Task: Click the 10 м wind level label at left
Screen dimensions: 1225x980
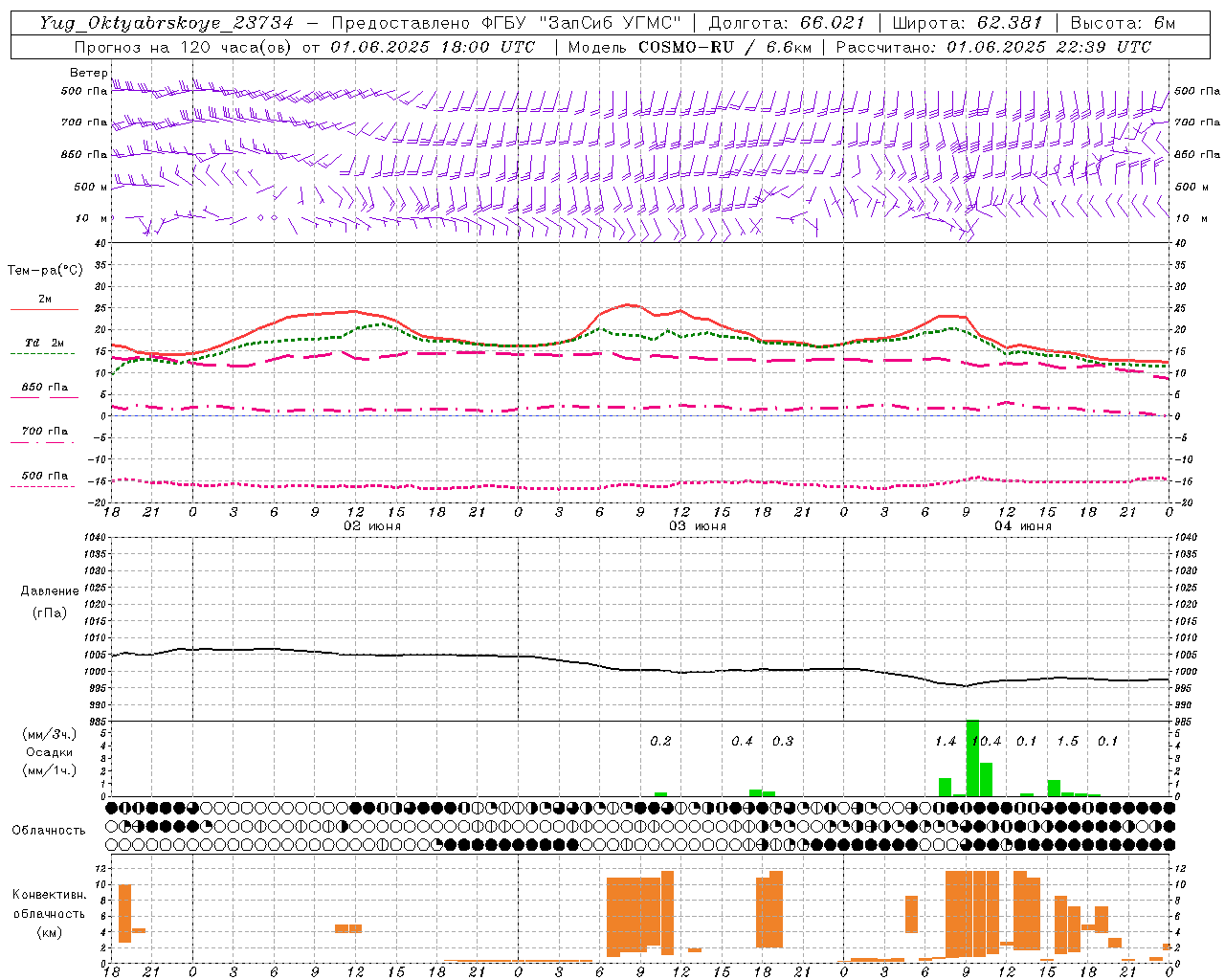Action: pos(91,218)
